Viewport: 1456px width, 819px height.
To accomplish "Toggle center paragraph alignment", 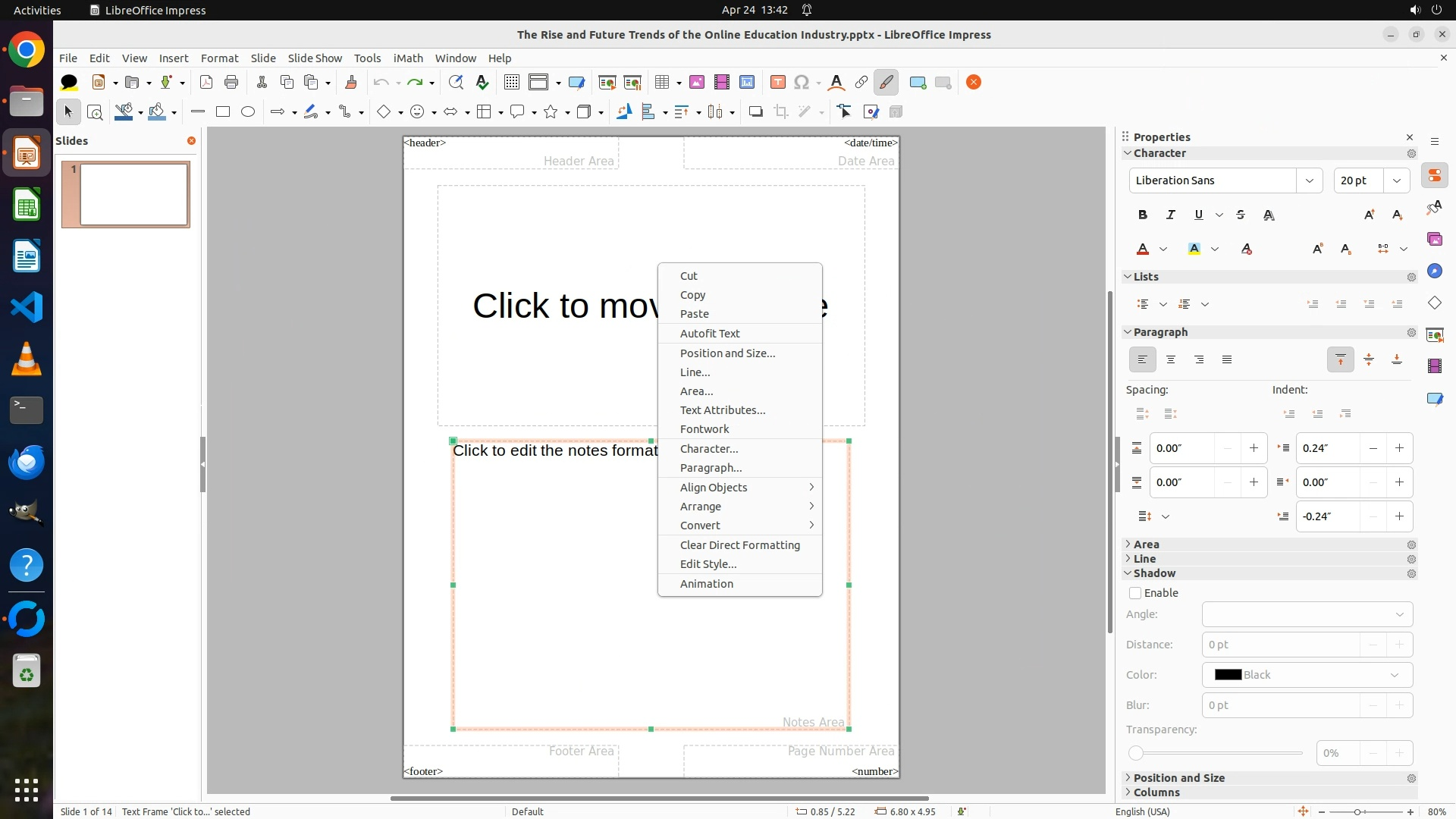I will click(1171, 360).
